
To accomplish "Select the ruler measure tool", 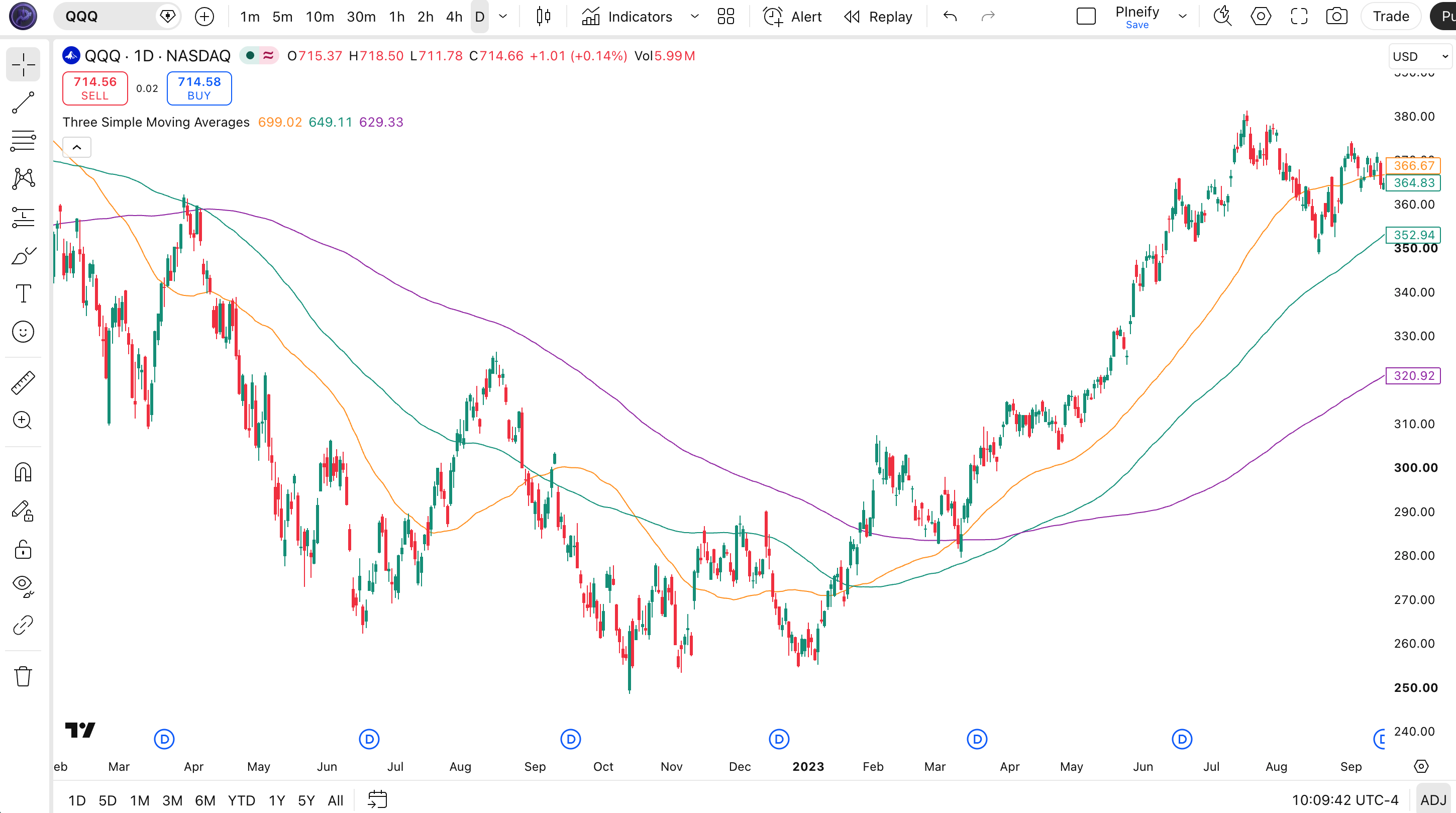I will [x=23, y=383].
